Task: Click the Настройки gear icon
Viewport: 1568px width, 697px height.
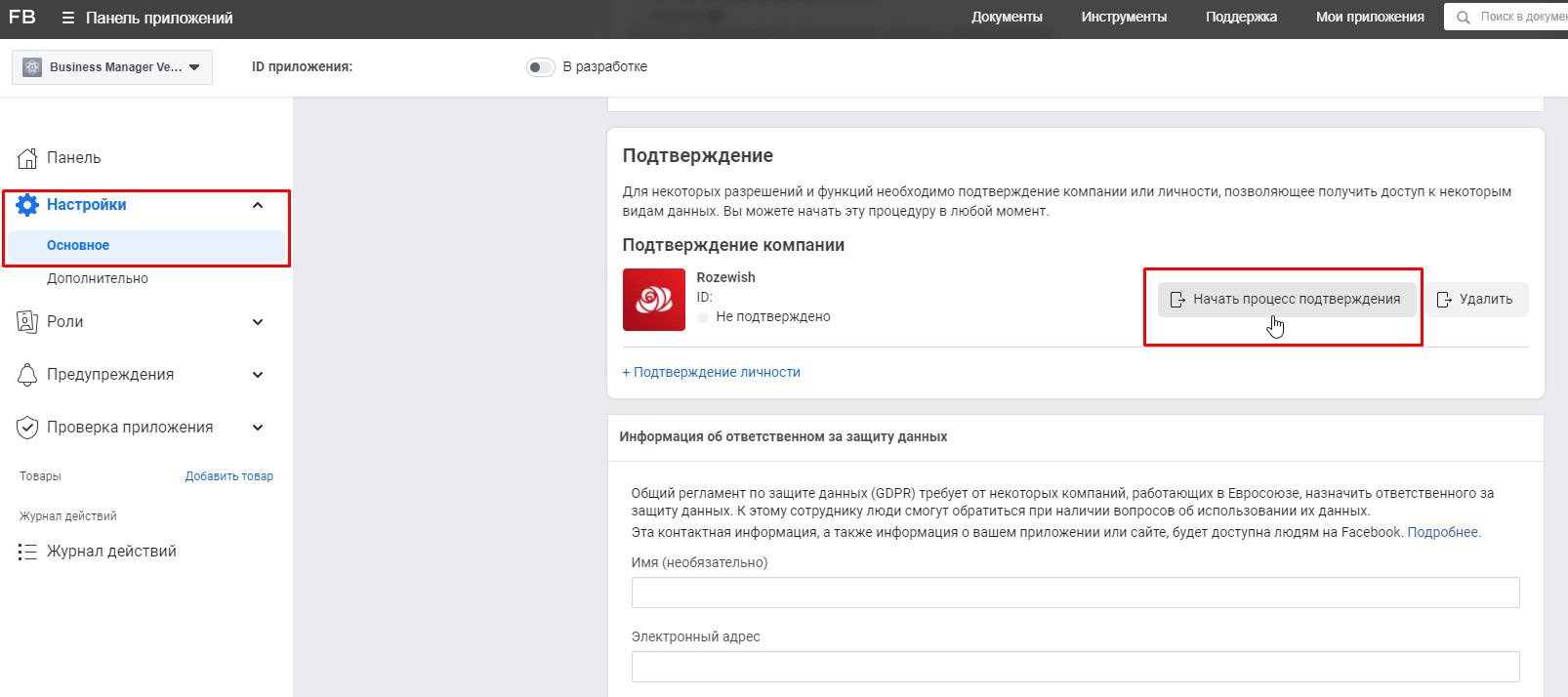Action: 27,205
